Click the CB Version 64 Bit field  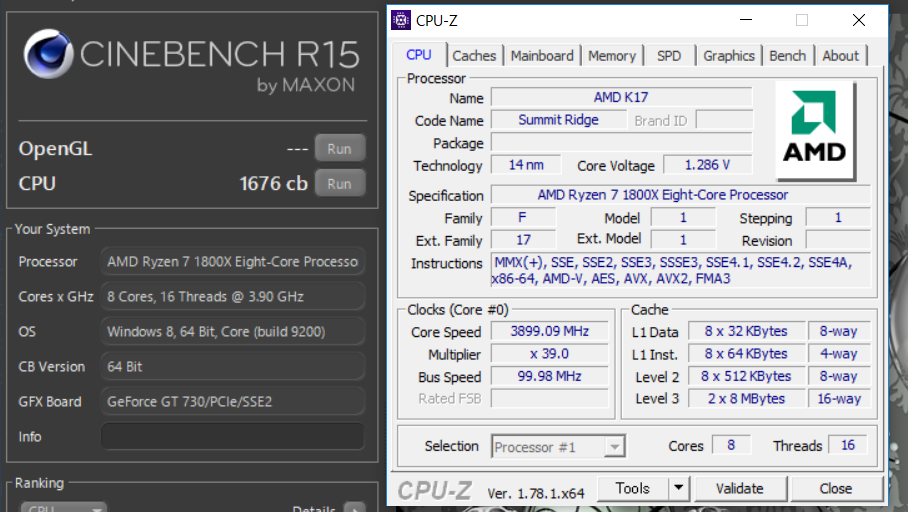click(233, 367)
